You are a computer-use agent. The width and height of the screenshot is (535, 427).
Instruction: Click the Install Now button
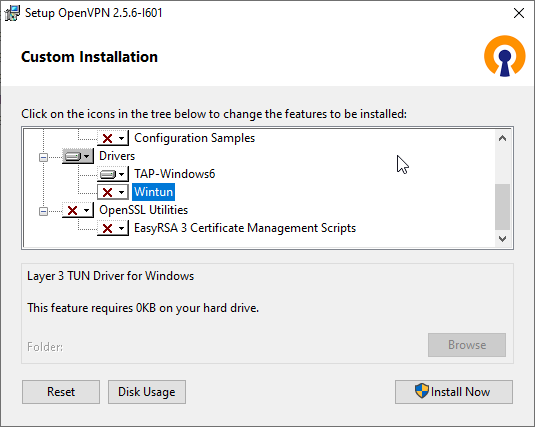tap(454, 392)
